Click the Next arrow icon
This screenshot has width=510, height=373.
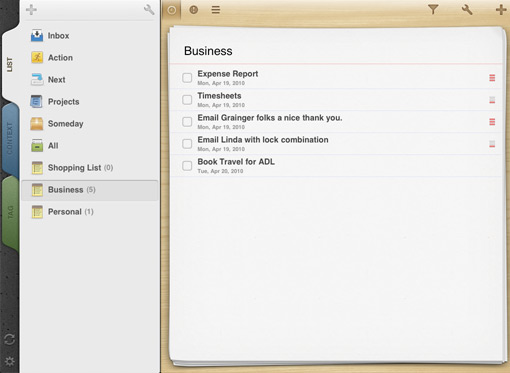coord(37,79)
